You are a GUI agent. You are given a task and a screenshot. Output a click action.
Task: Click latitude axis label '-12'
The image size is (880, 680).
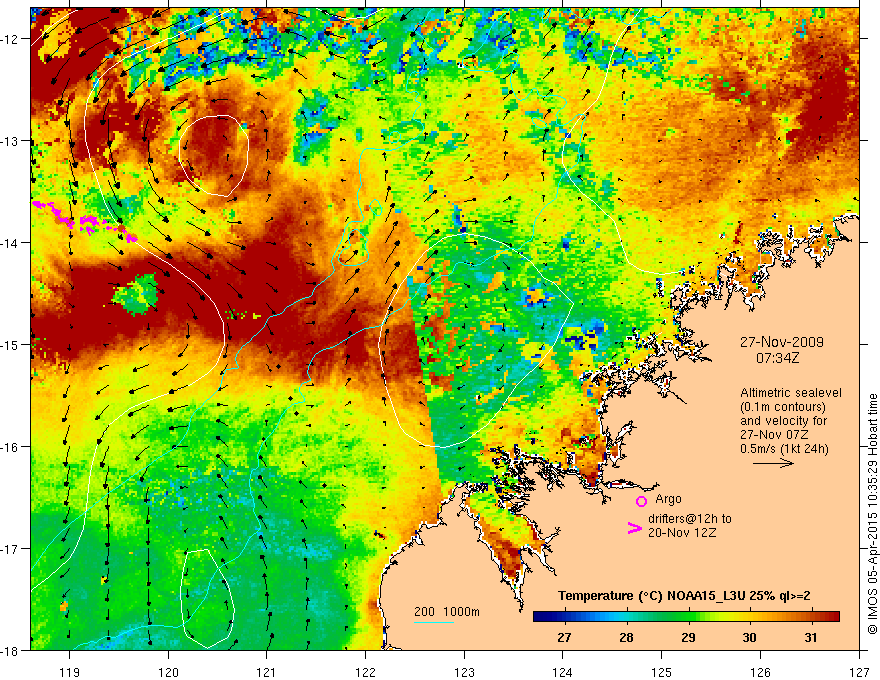11,39
